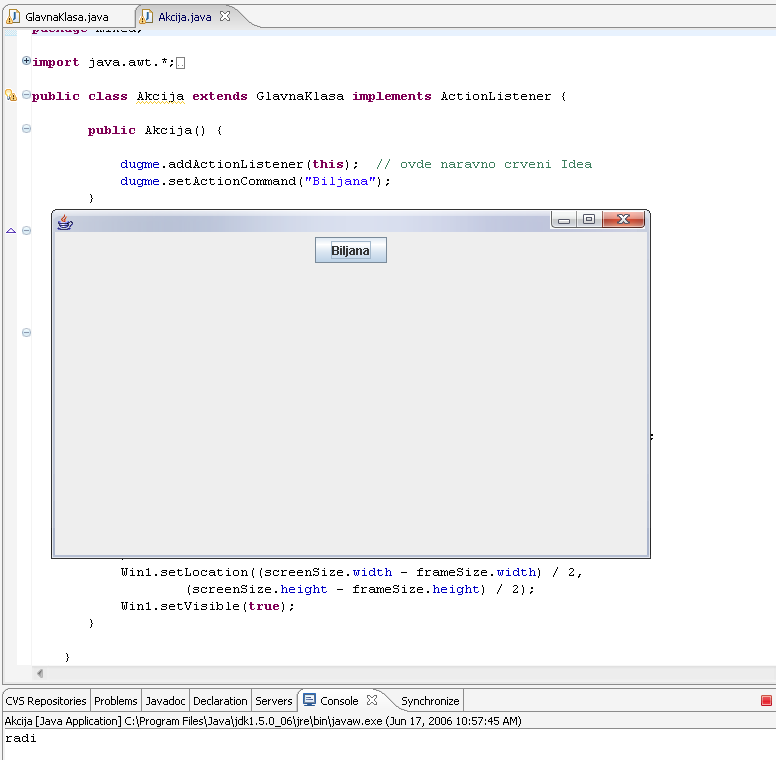Click the Biljana button in the Java window
The width and height of the screenshot is (776, 760).
pyautogui.click(x=350, y=250)
